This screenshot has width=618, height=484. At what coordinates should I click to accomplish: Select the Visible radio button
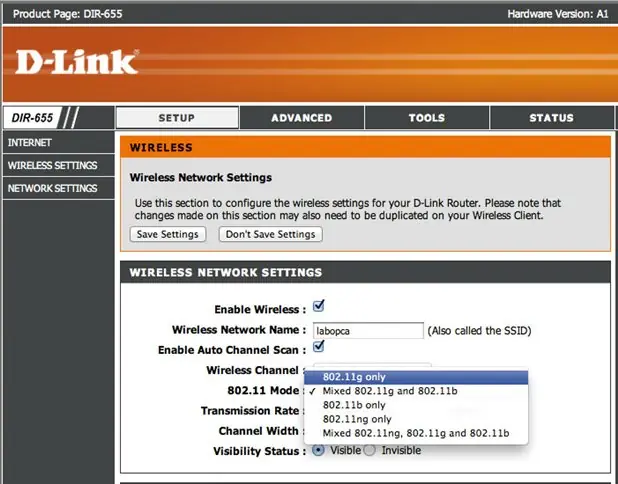coord(318,450)
